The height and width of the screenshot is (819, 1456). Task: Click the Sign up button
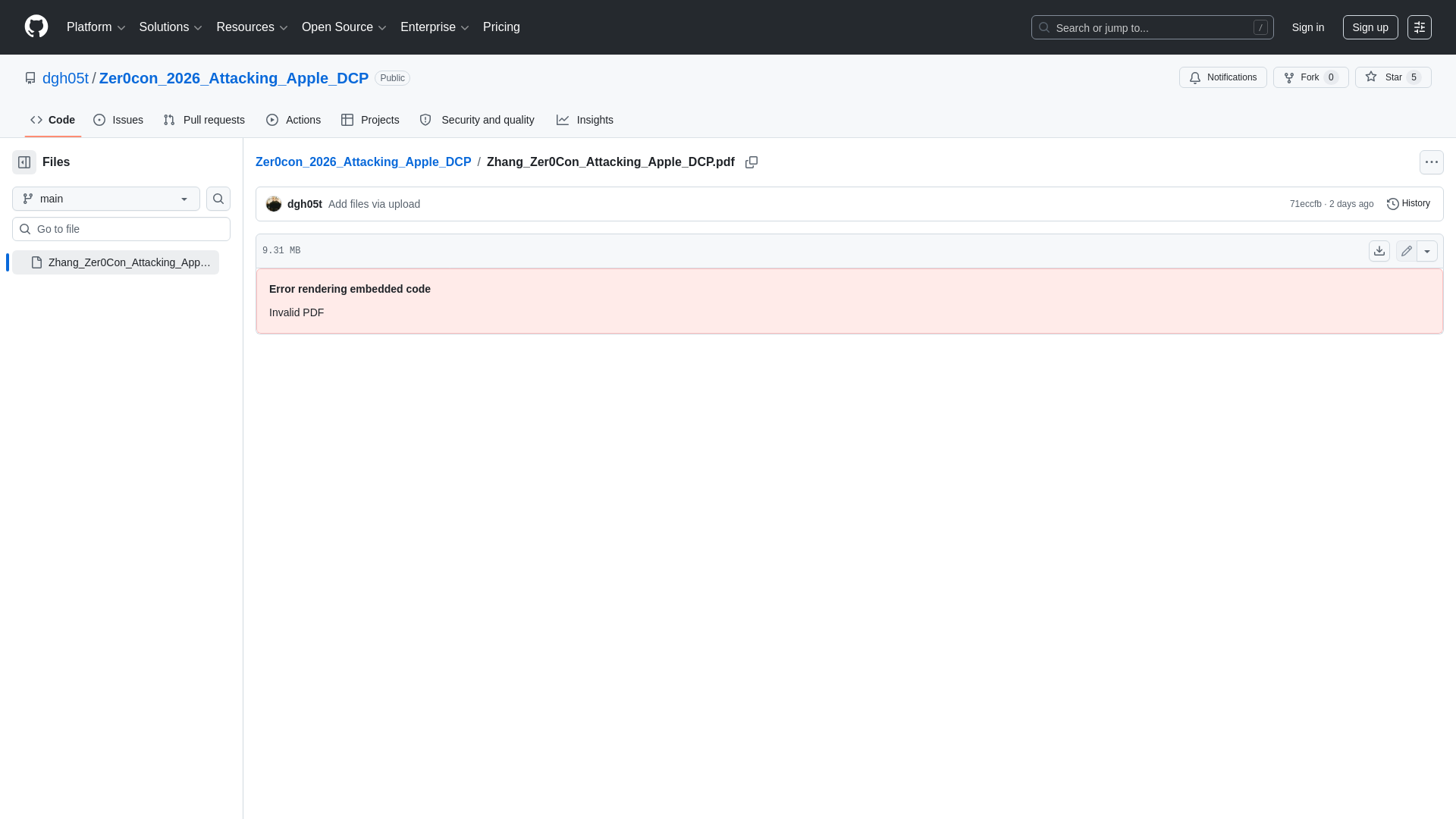(1370, 27)
